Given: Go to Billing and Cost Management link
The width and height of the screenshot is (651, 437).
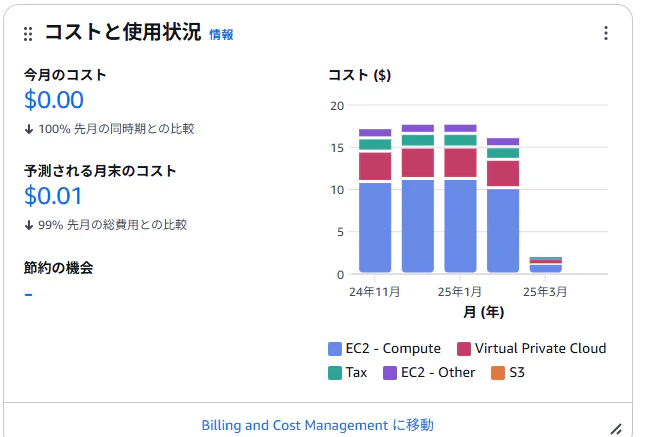Looking at the screenshot, I should (318, 425).
